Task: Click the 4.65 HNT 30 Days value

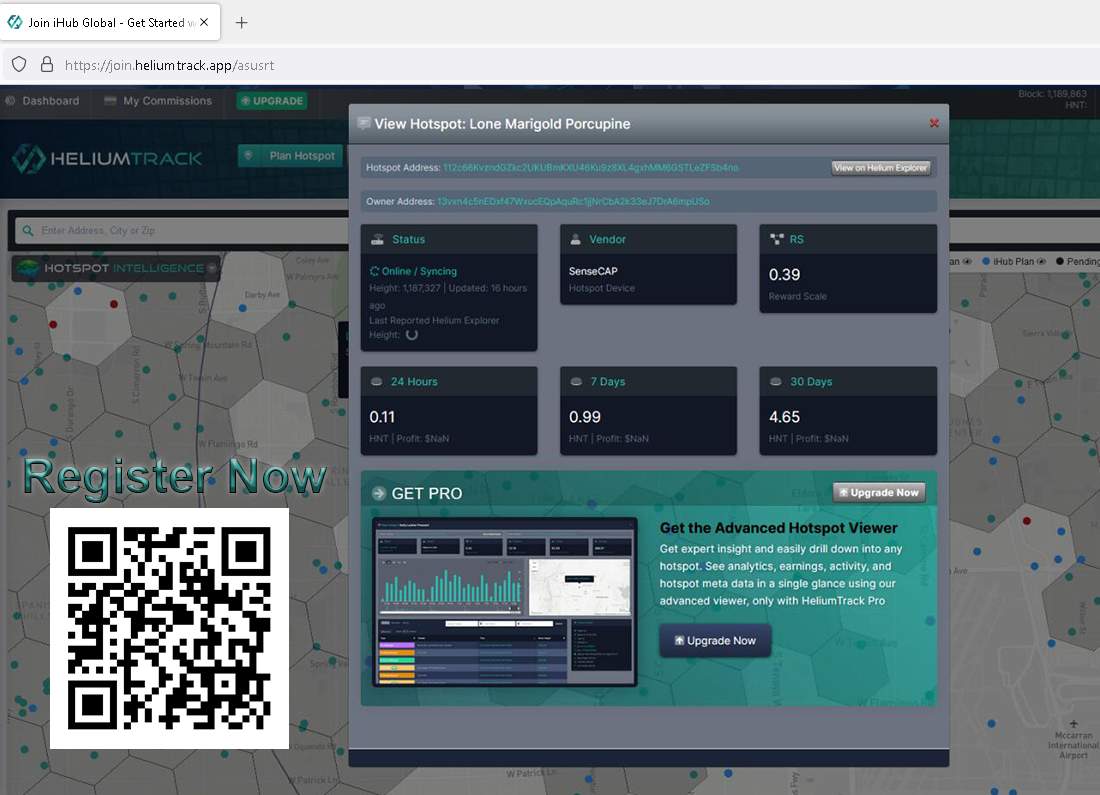Action: [x=784, y=417]
